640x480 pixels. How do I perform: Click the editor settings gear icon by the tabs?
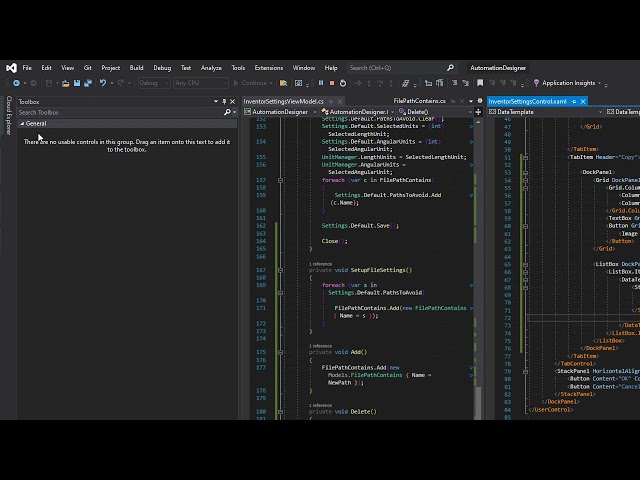pos(480,101)
